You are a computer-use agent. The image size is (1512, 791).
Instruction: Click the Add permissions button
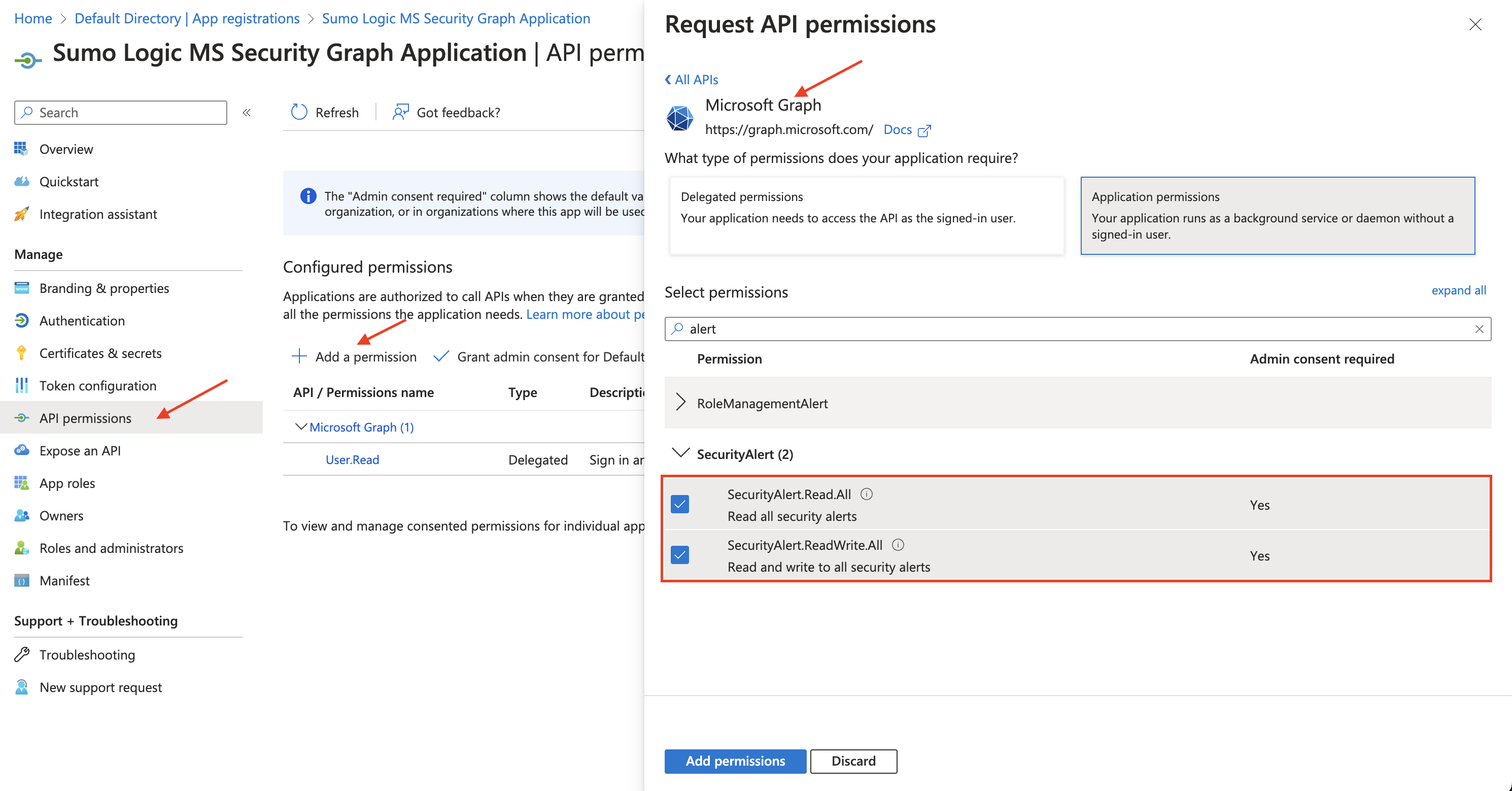pos(735,761)
